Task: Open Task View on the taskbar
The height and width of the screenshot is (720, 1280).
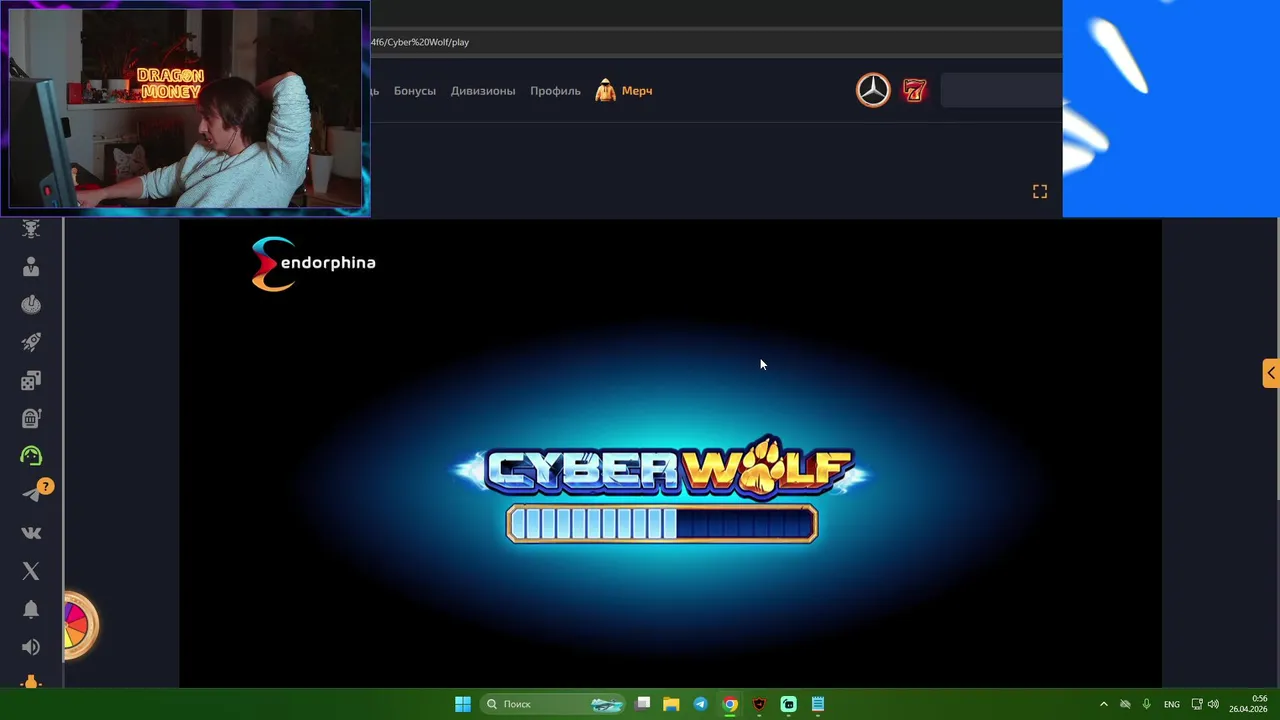Action: click(643, 704)
